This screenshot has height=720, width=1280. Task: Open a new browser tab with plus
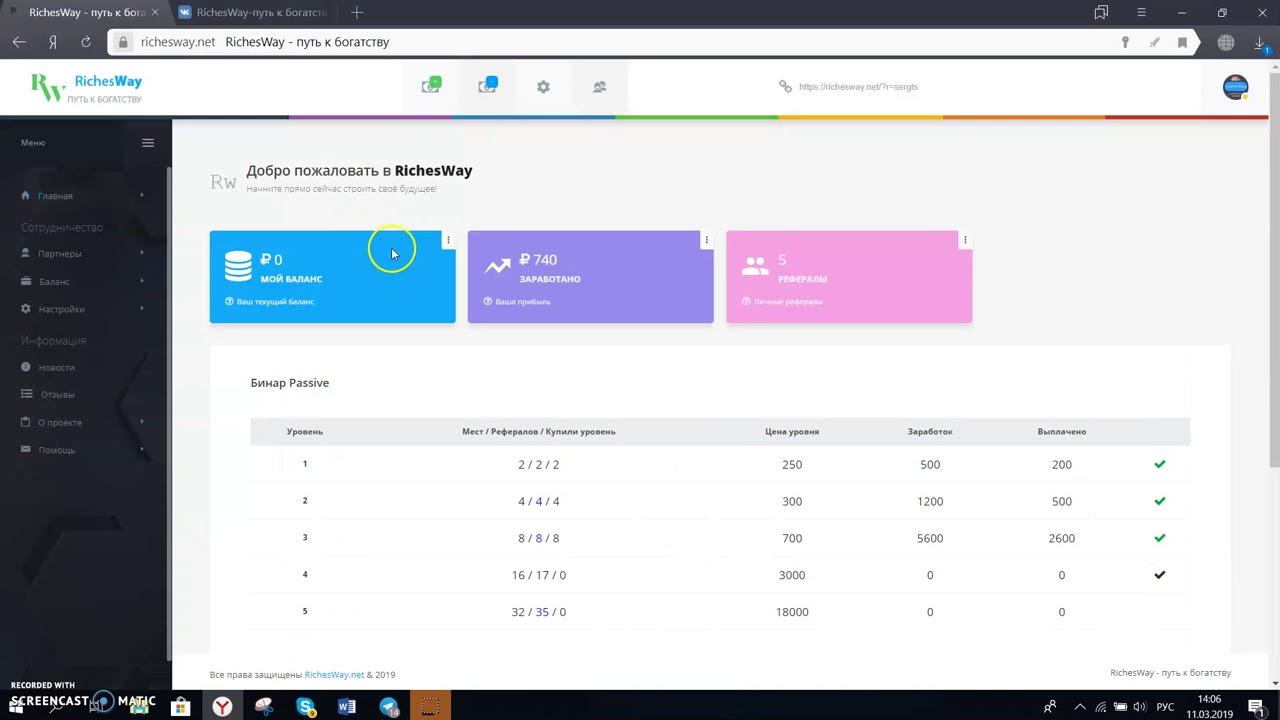[357, 12]
